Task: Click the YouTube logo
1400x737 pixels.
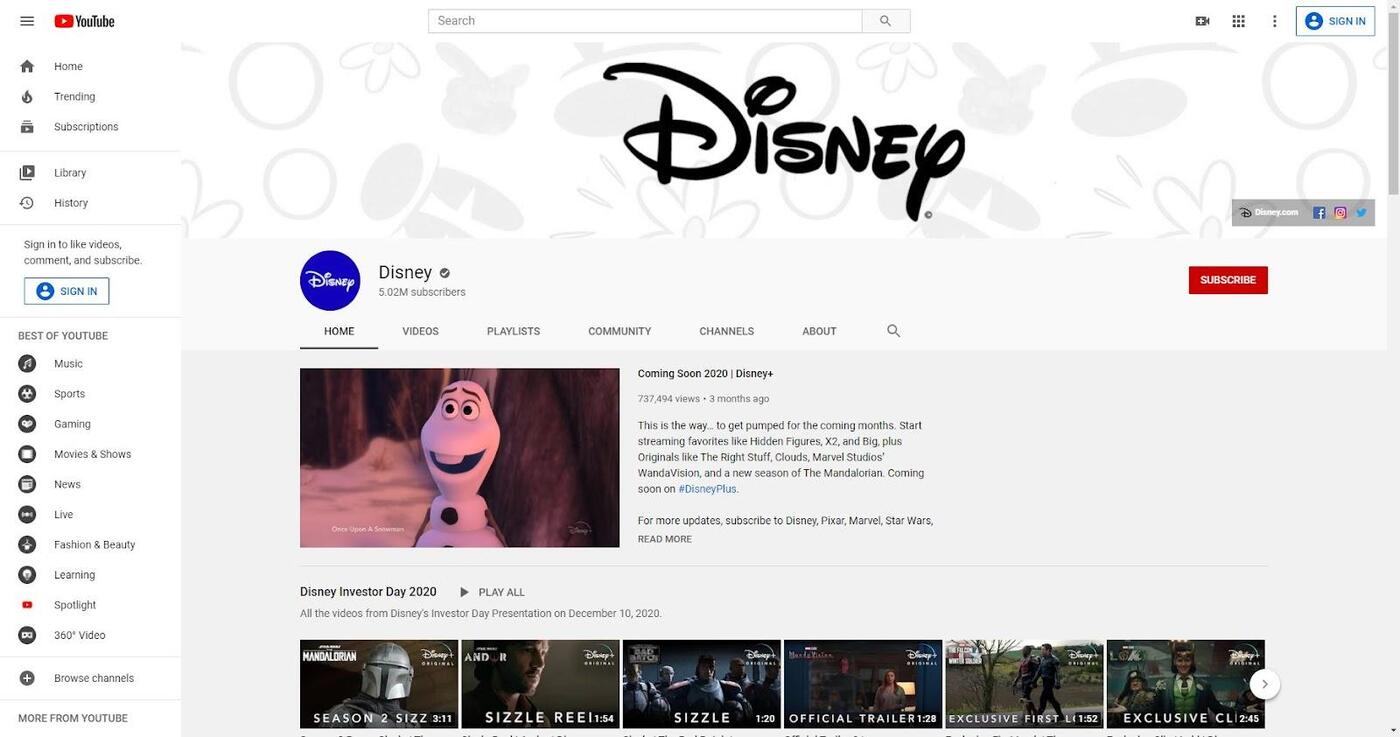Action: click(85, 21)
